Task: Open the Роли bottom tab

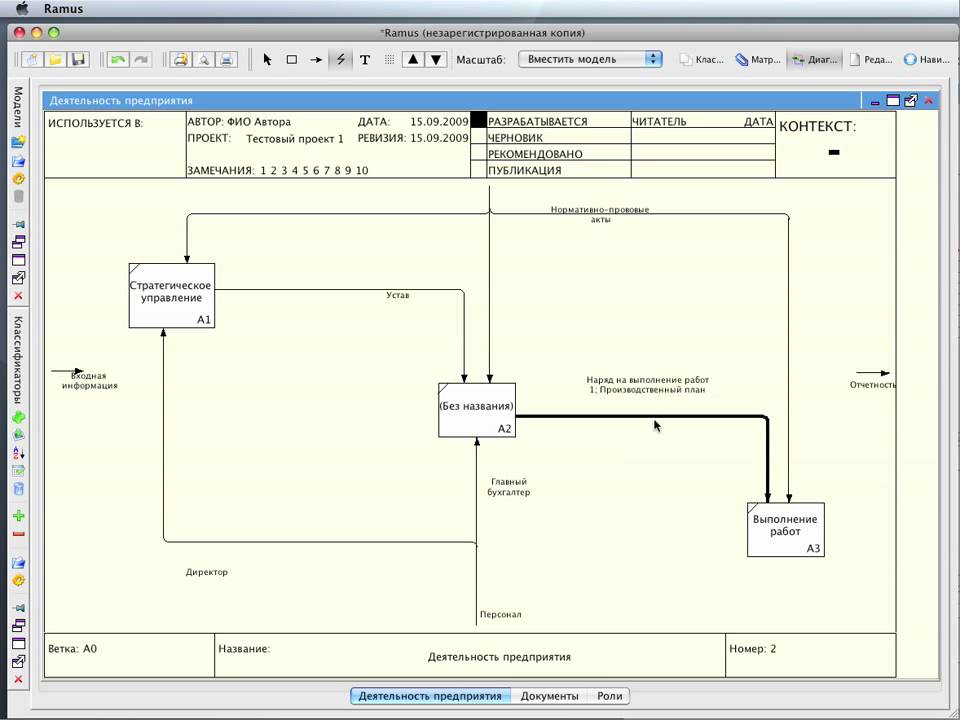Action: coord(609,696)
